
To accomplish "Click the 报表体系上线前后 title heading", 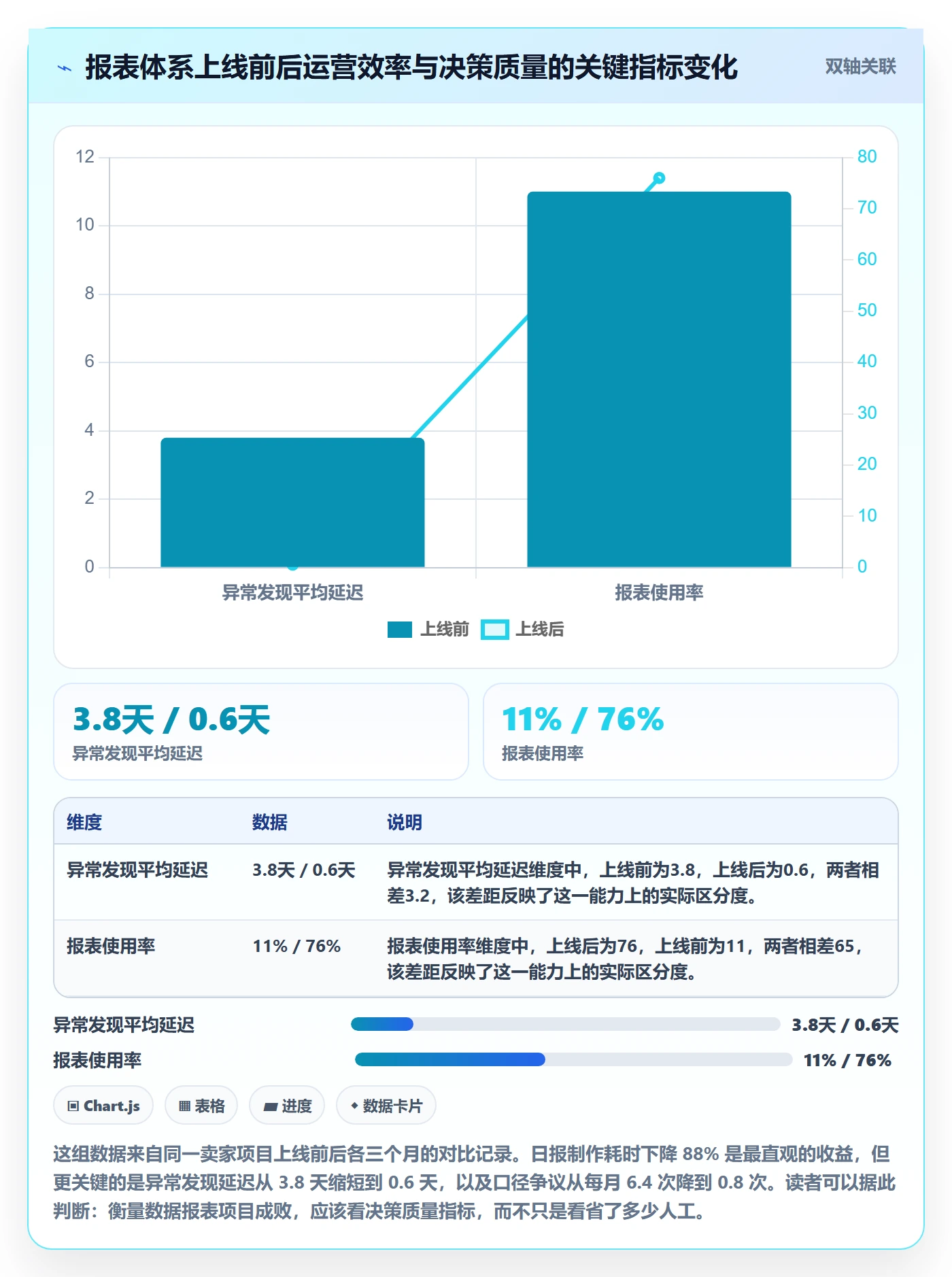I will tap(411, 67).
